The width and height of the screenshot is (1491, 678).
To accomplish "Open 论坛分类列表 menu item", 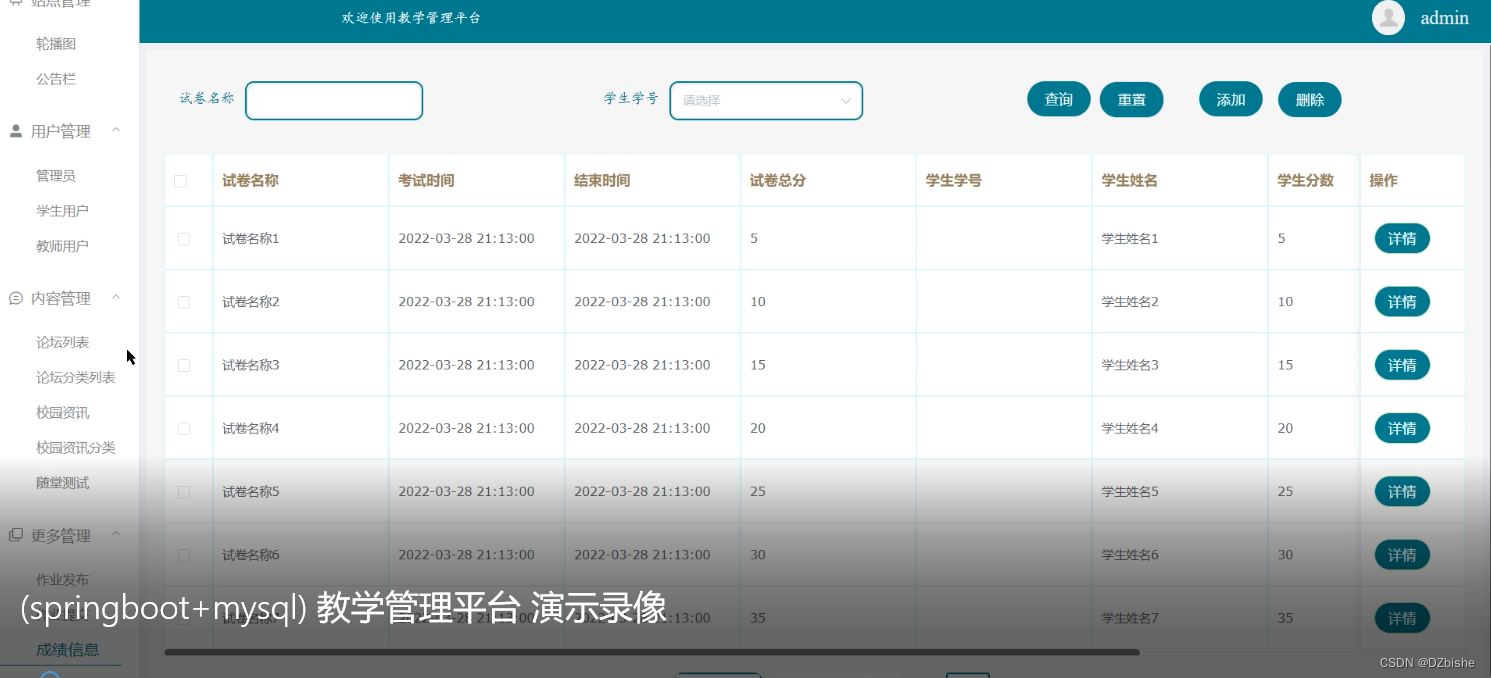I will pyautogui.click(x=76, y=377).
